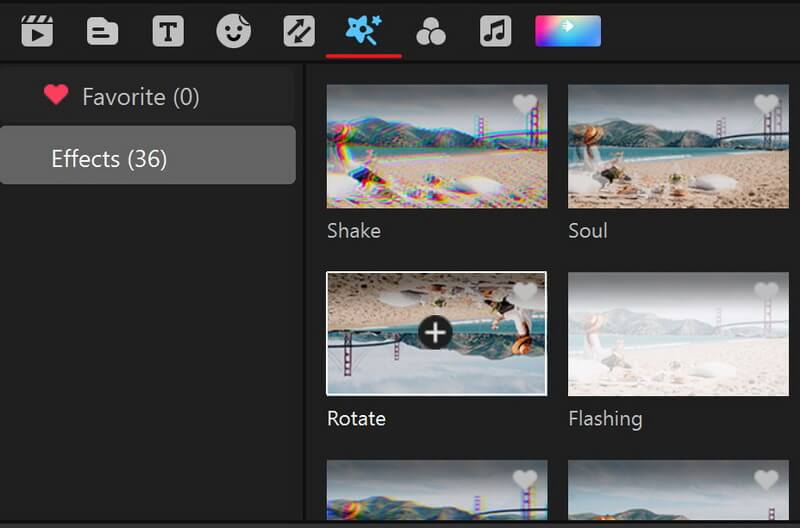800x528 pixels.
Task: Click the Flashing effect label
Action: tap(606, 419)
